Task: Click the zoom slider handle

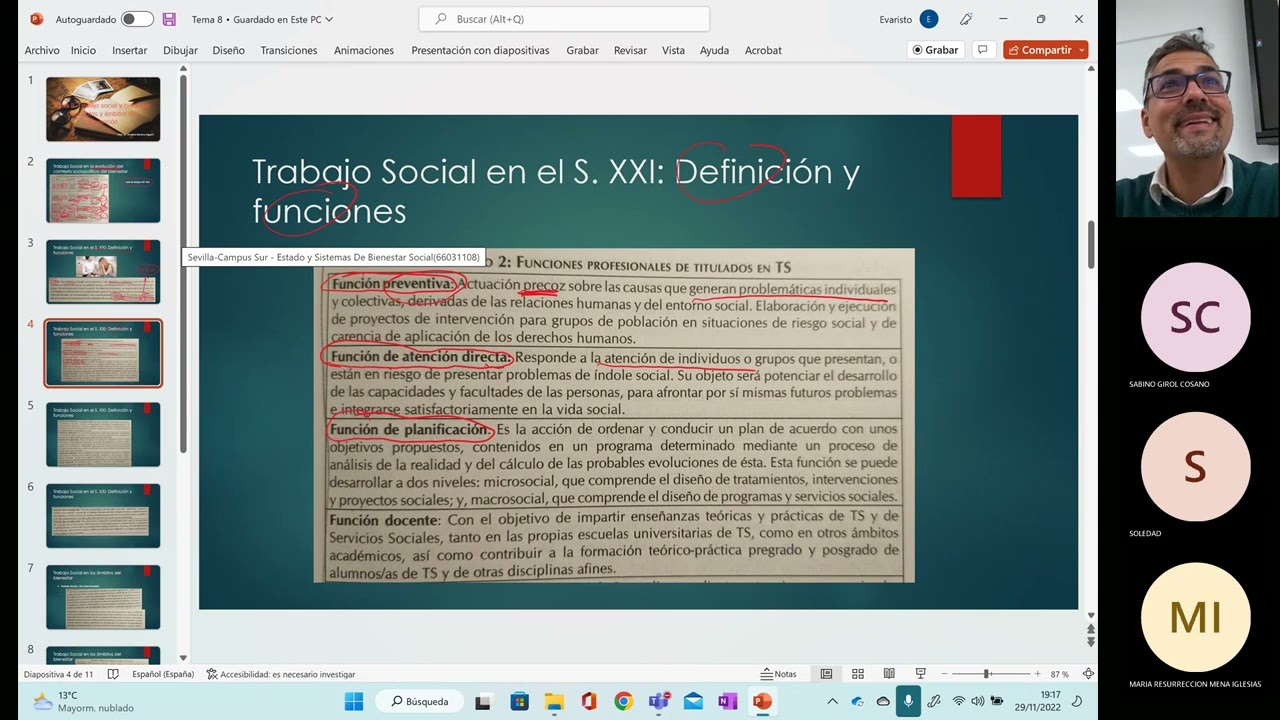Action: tap(986, 674)
